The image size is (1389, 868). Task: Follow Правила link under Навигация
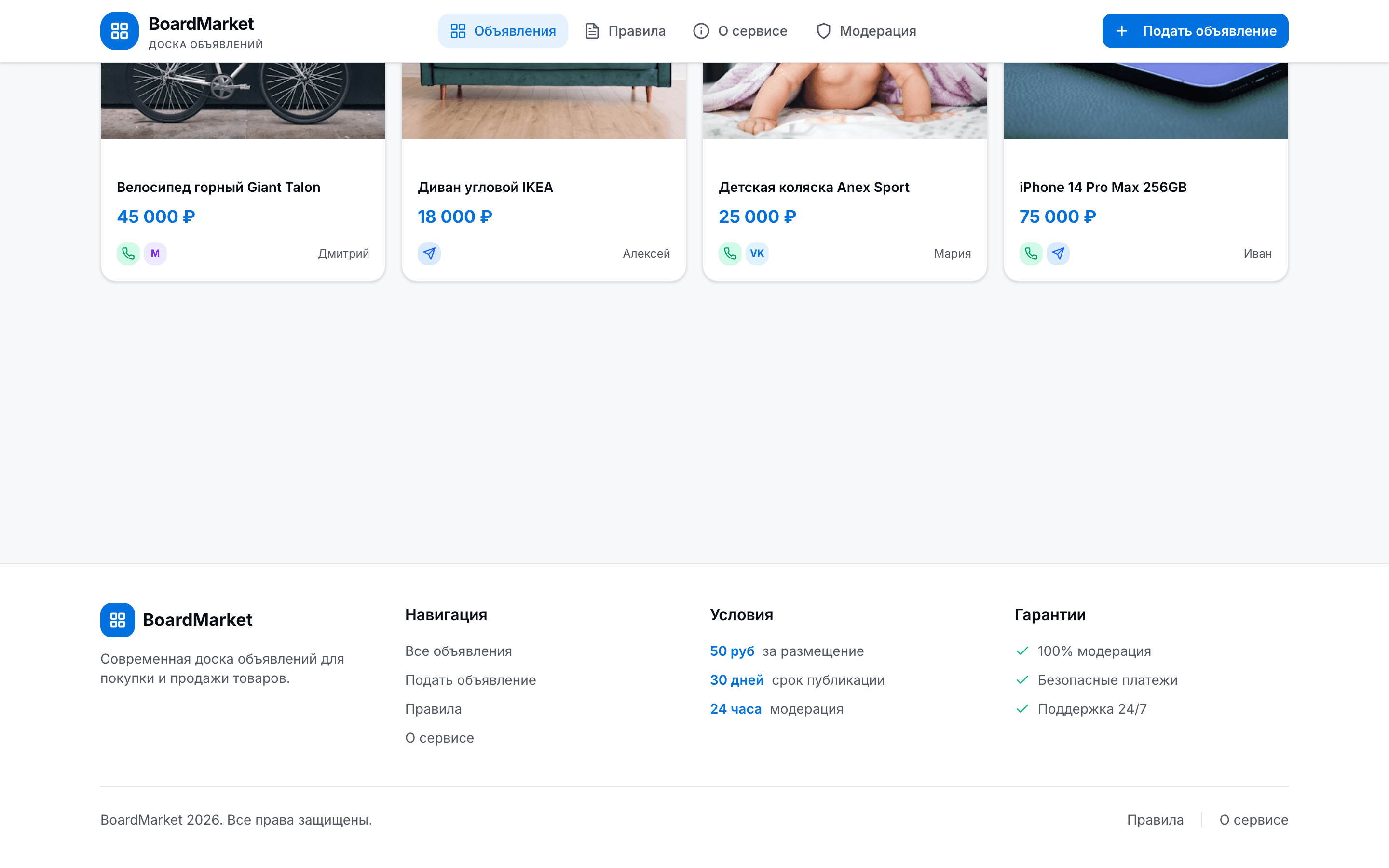pyautogui.click(x=434, y=709)
